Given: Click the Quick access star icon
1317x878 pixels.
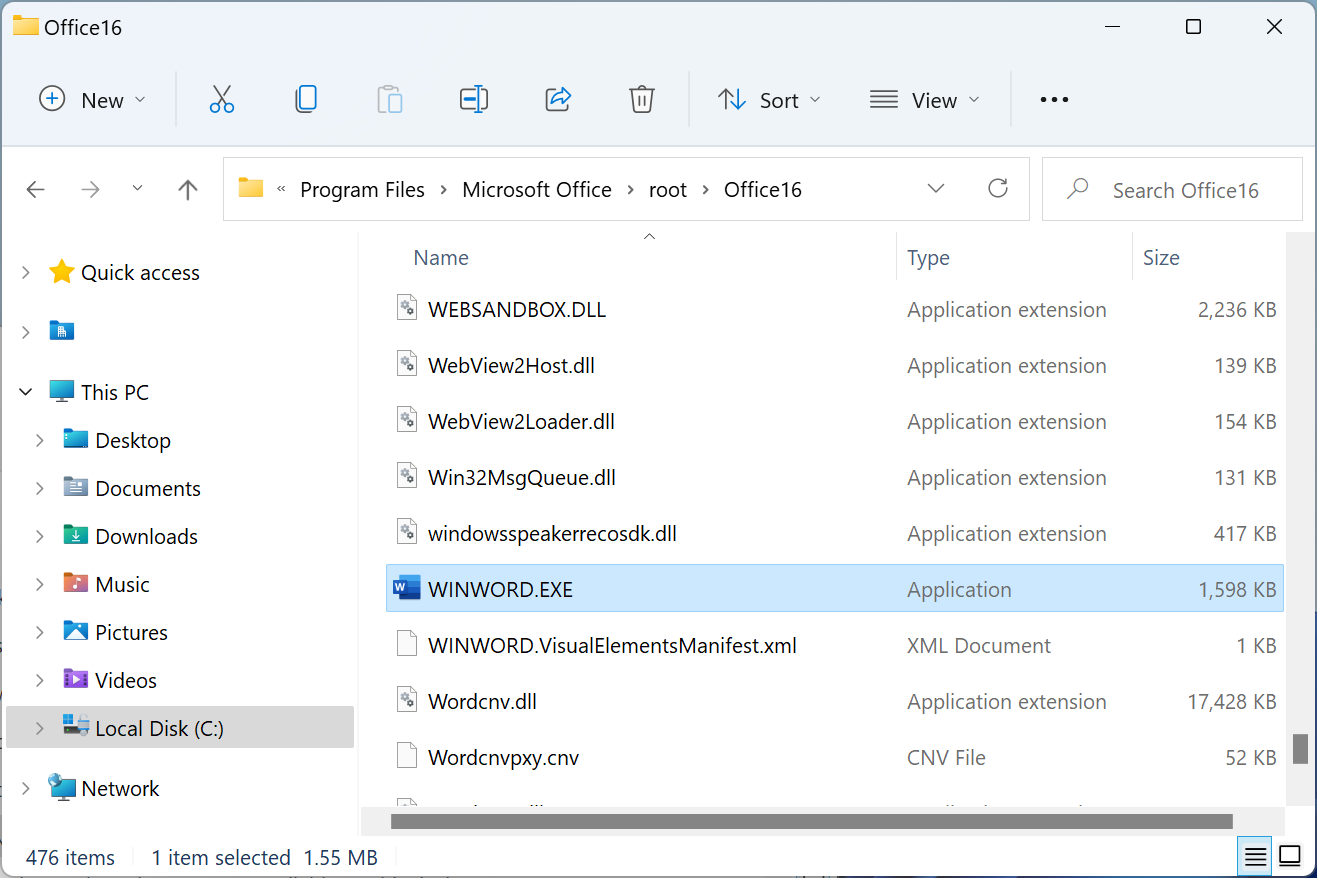Looking at the screenshot, I should click(x=62, y=272).
